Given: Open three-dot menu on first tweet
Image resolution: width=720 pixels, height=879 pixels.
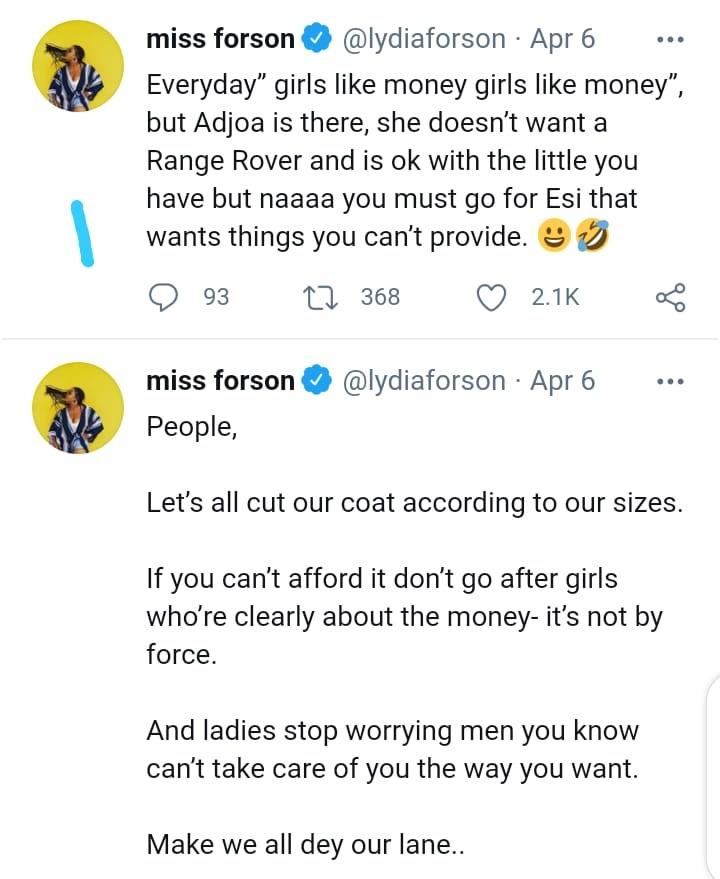Looking at the screenshot, I should (669, 40).
